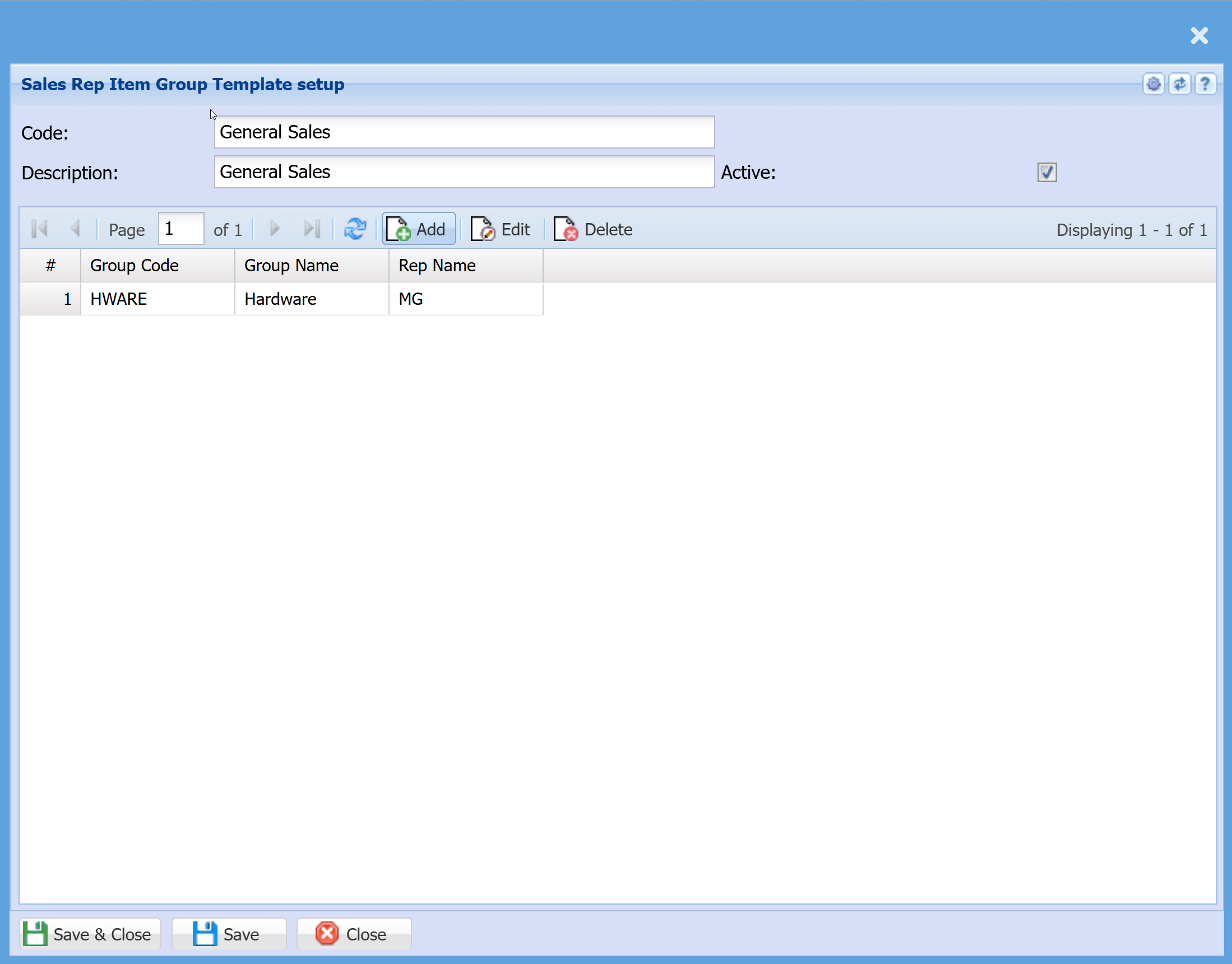1232x964 pixels.
Task: Click the red Close button at bottom
Action: [x=353, y=934]
